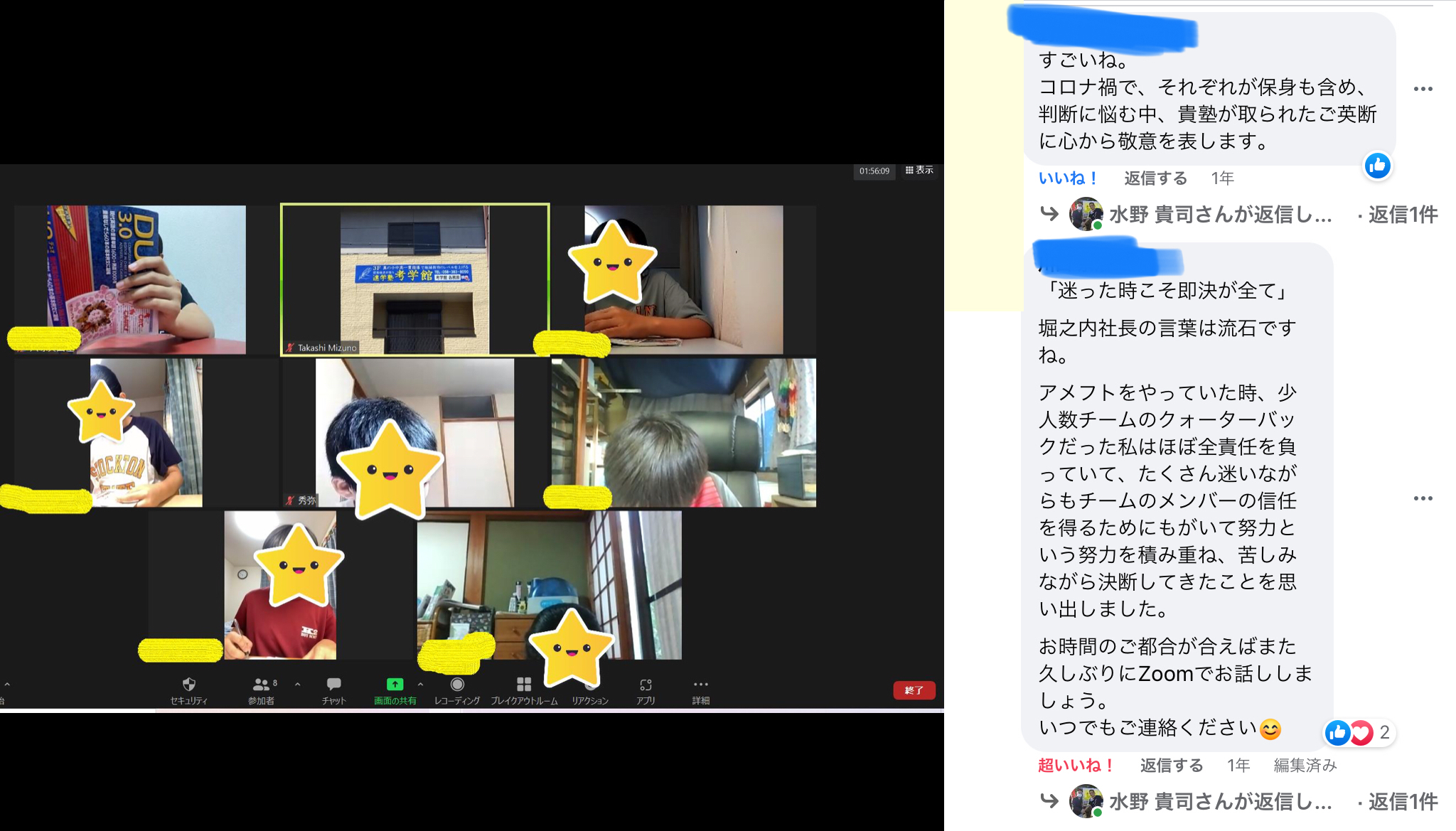The image size is (1456, 831).
Task: Click the green Share Screen (画面の共有) icon
Action: (395, 684)
